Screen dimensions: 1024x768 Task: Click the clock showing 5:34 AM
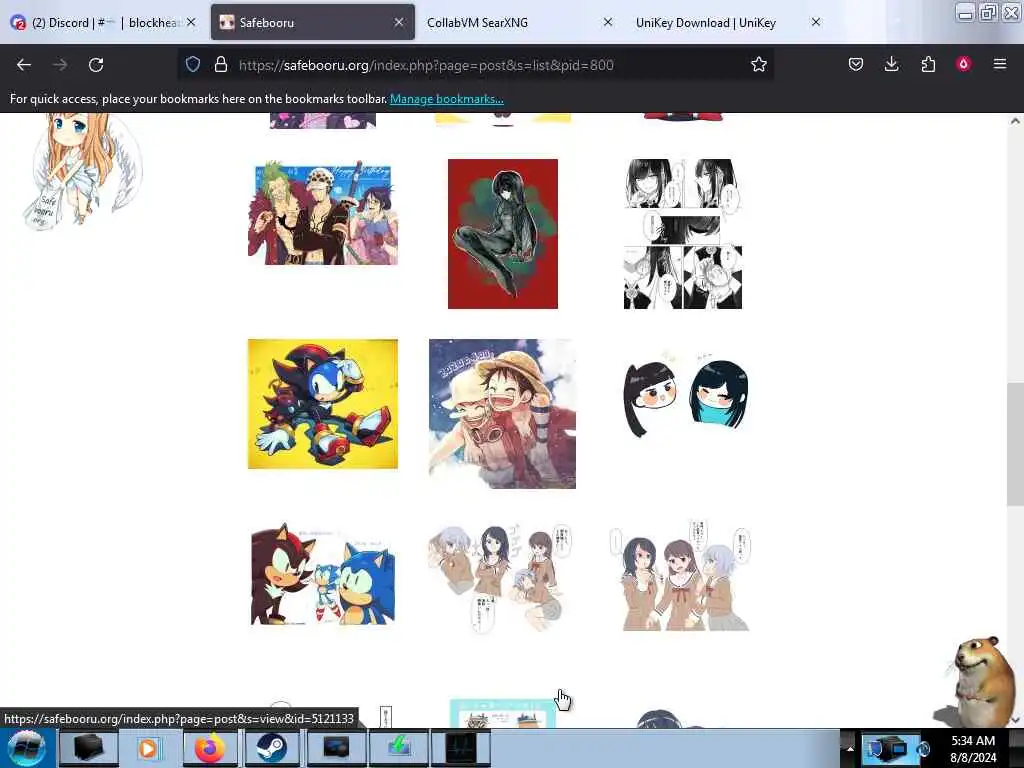(973, 741)
